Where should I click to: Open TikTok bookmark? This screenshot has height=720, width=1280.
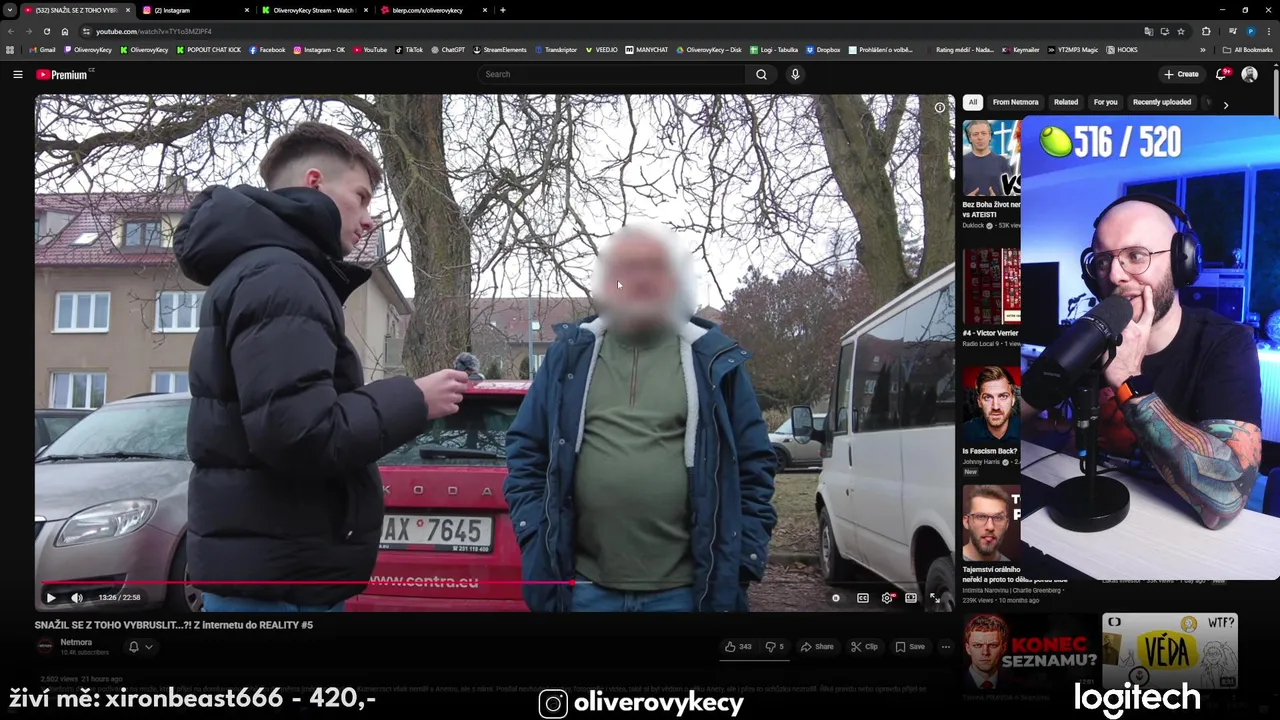coord(409,49)
